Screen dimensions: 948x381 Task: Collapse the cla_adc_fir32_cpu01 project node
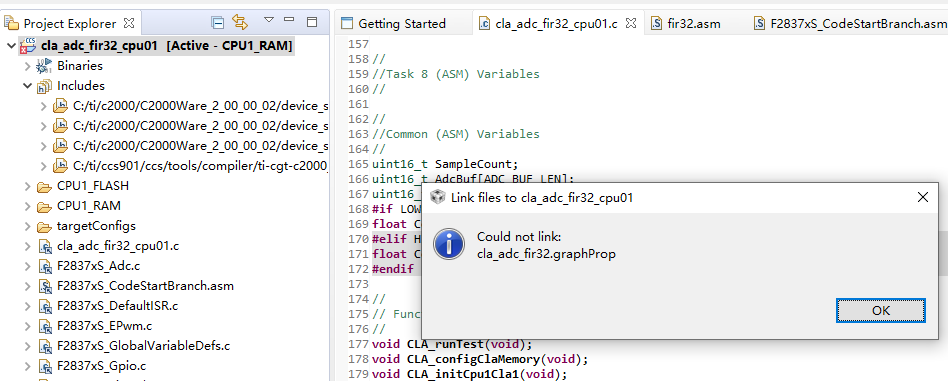click(x=10, y=45)
